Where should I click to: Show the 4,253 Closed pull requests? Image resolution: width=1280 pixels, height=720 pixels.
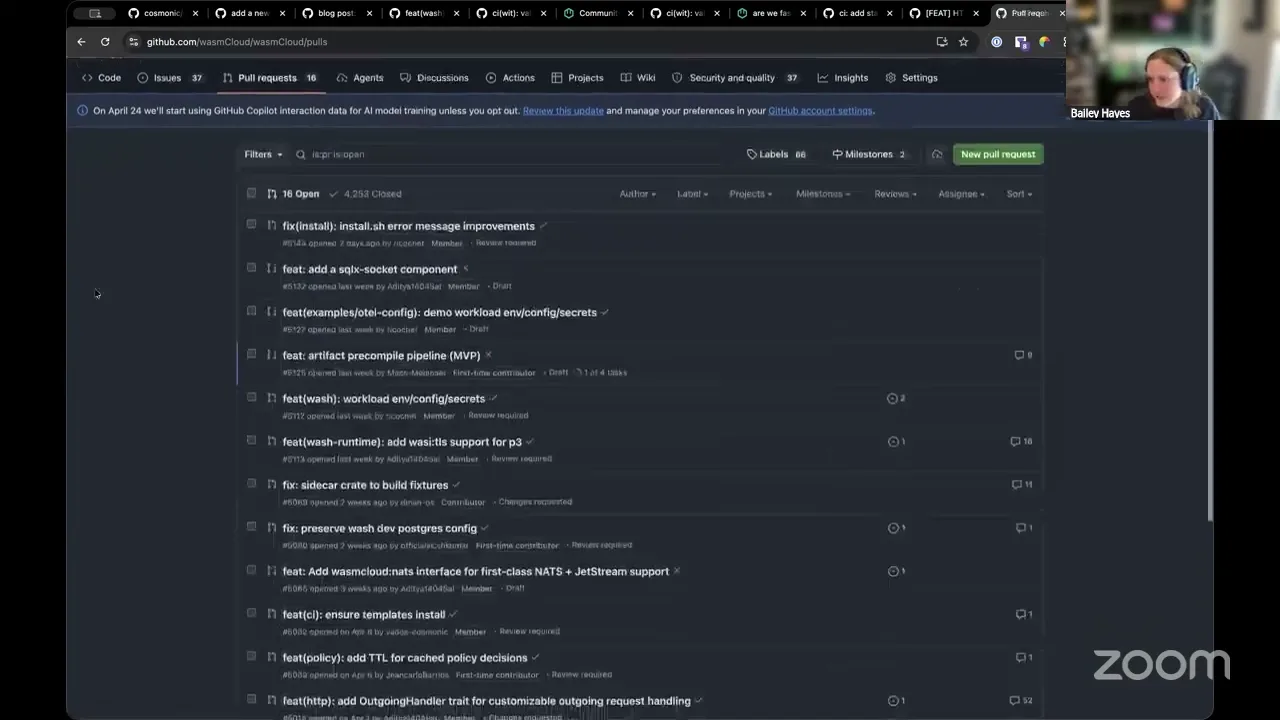[366, 194]
